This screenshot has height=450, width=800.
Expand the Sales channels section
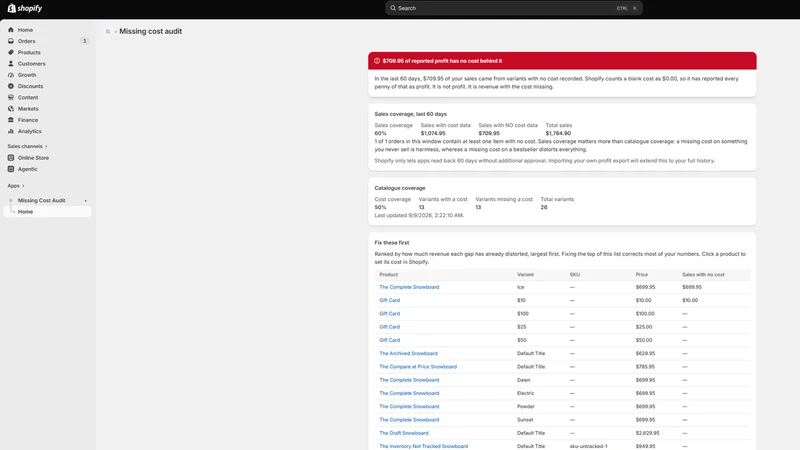tap(27, 146)
